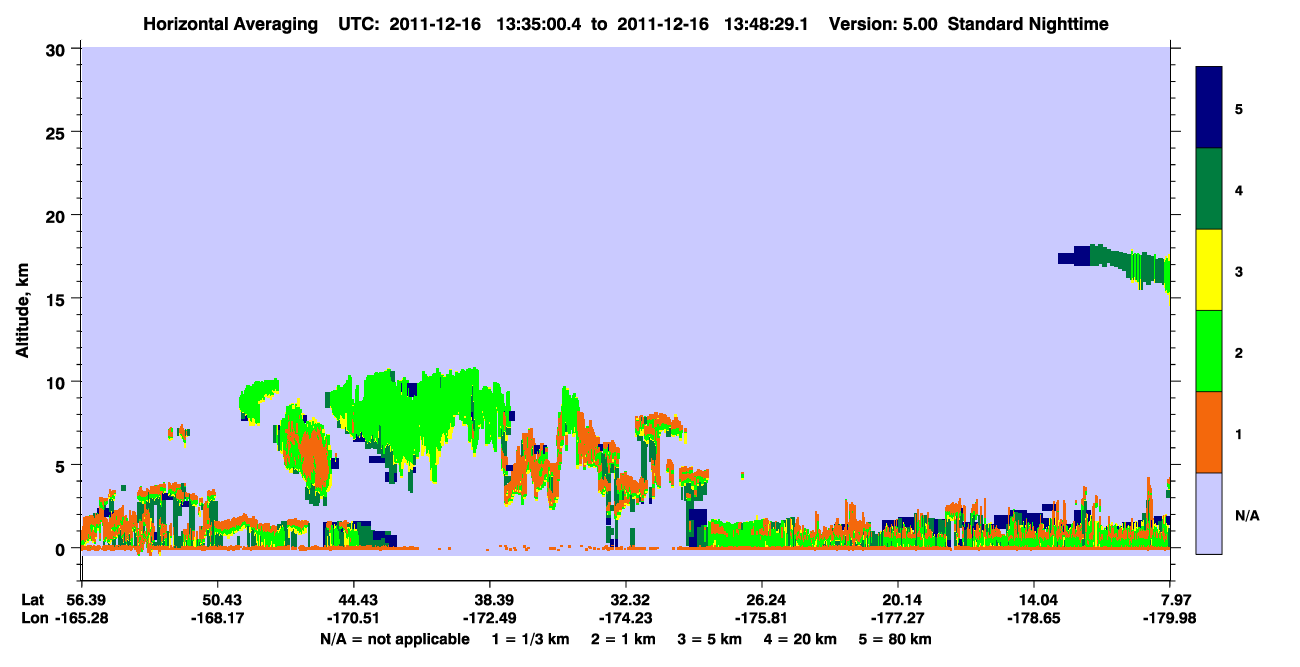Click the latitude label 44.43
Screen dimensions: 1300x667
353,600
